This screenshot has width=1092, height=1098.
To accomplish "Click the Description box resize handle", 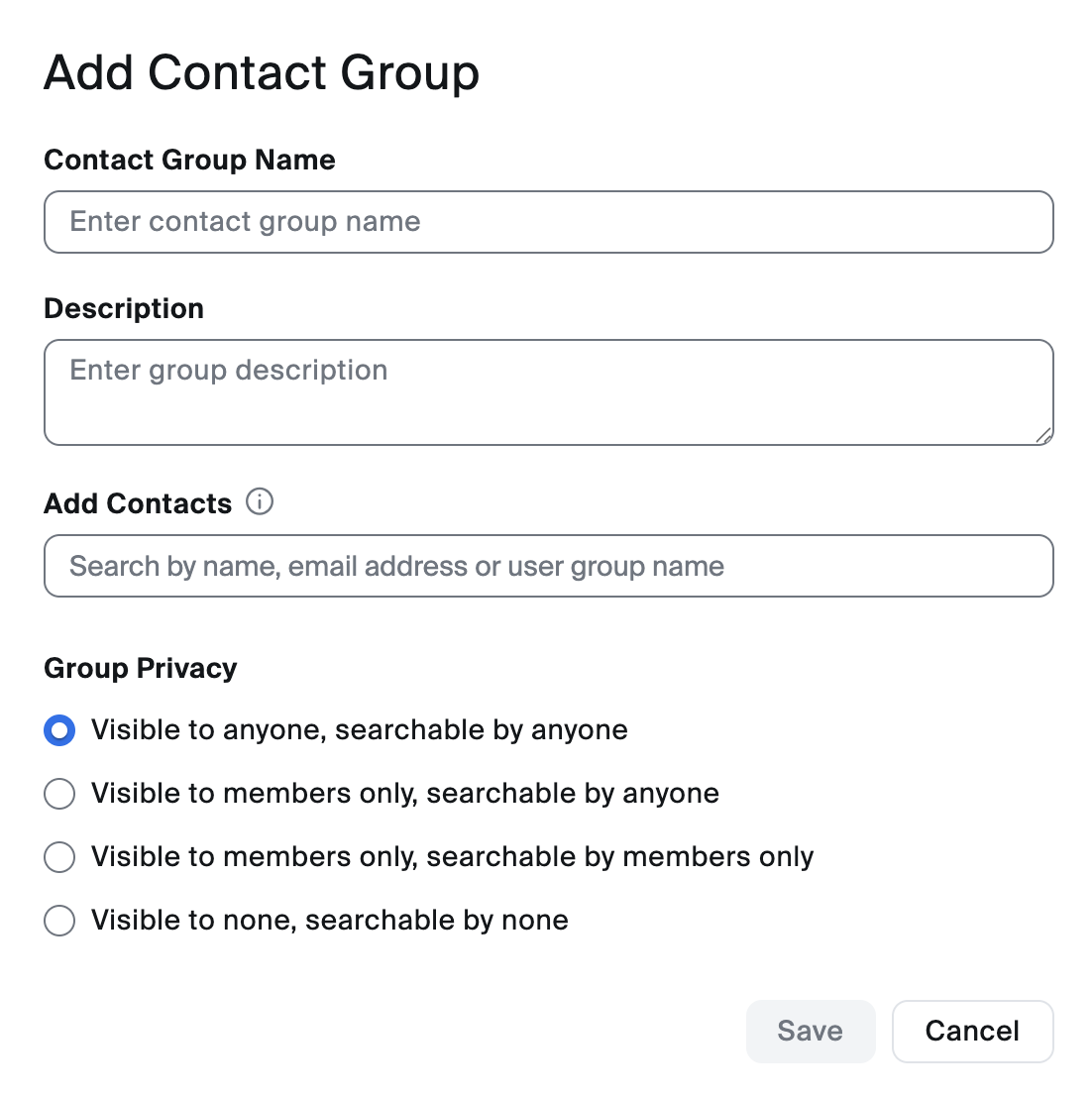I will (1042, 435).
